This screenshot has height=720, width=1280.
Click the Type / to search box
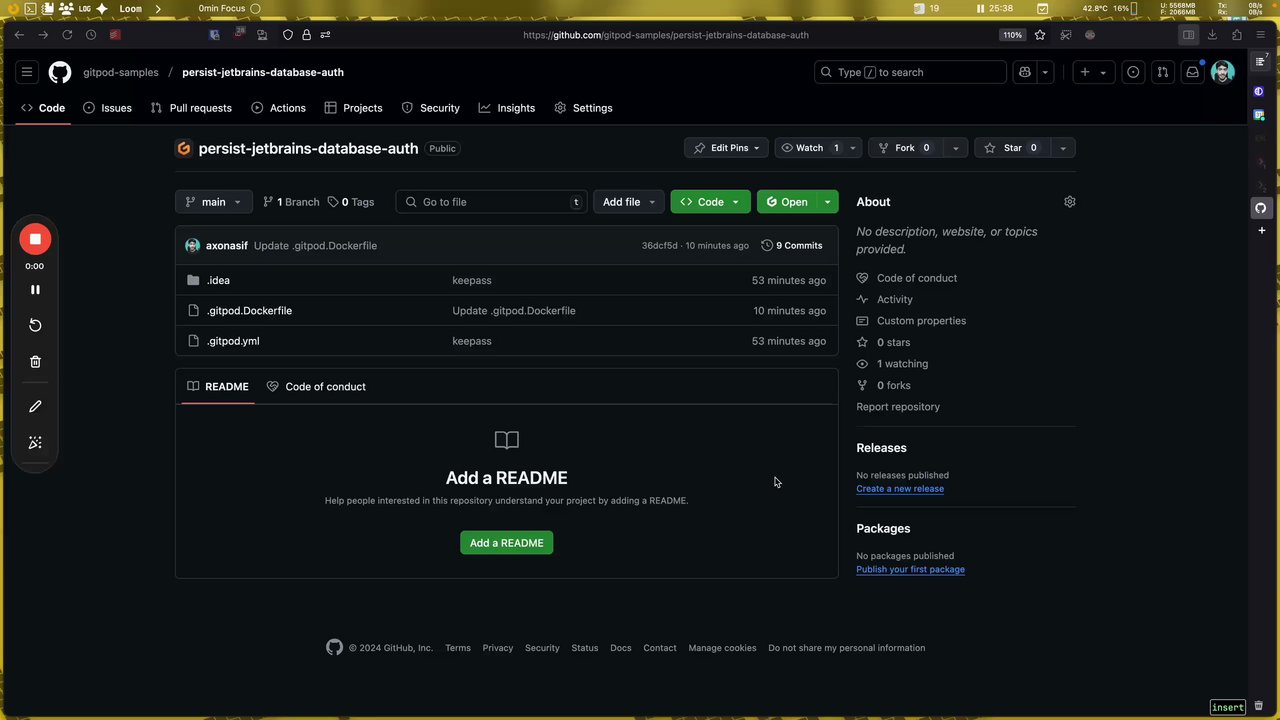[x=910, y=72]
